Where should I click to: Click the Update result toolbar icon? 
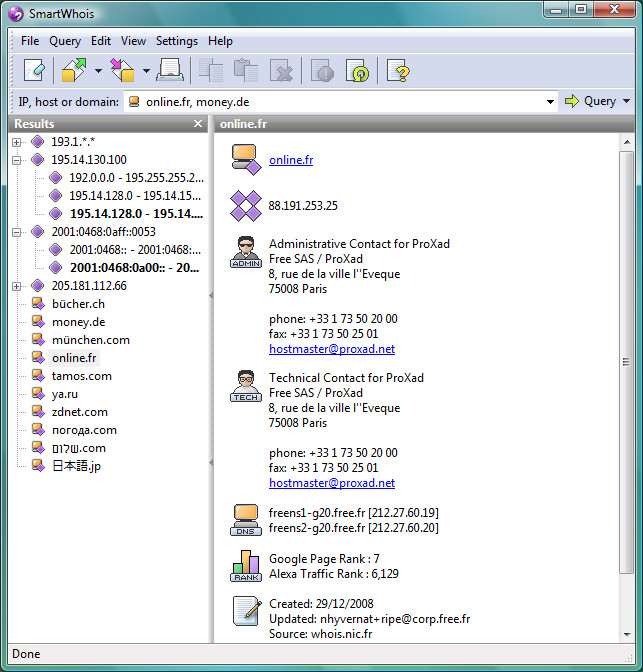click(x=357, y=70)
